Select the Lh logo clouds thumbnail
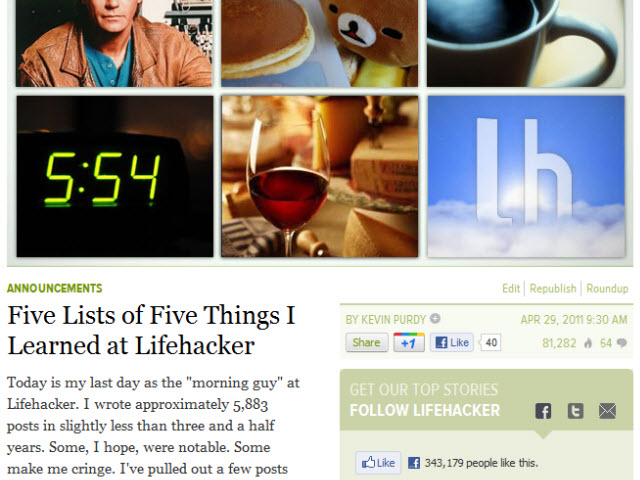 [x=526, y=176]
